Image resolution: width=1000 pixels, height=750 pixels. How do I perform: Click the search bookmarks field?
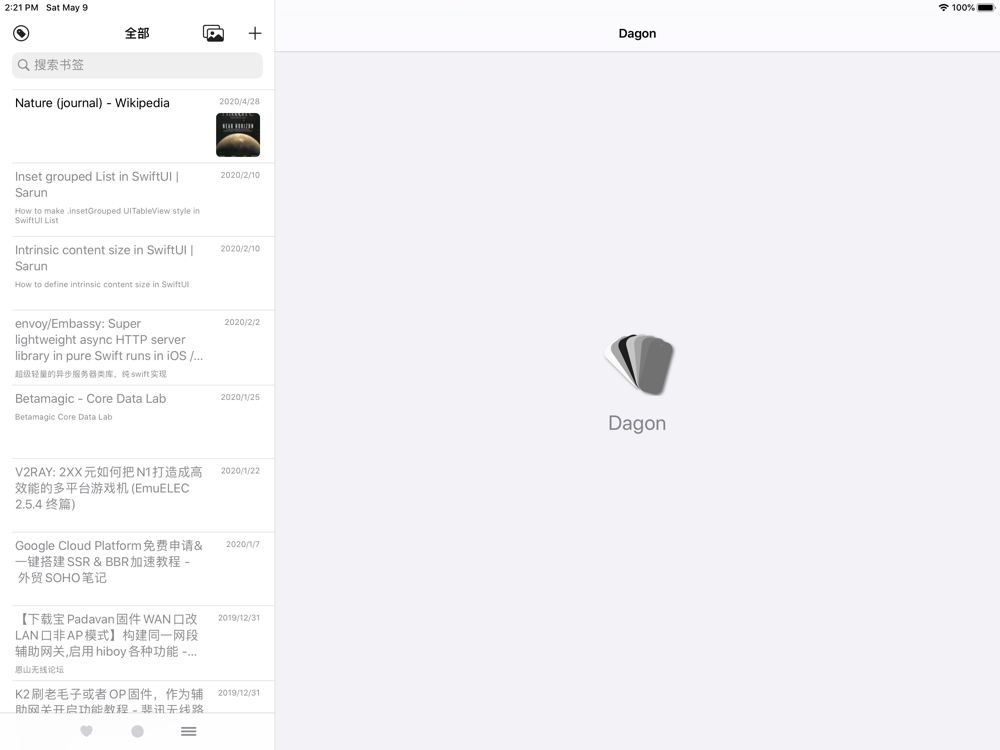137,65
